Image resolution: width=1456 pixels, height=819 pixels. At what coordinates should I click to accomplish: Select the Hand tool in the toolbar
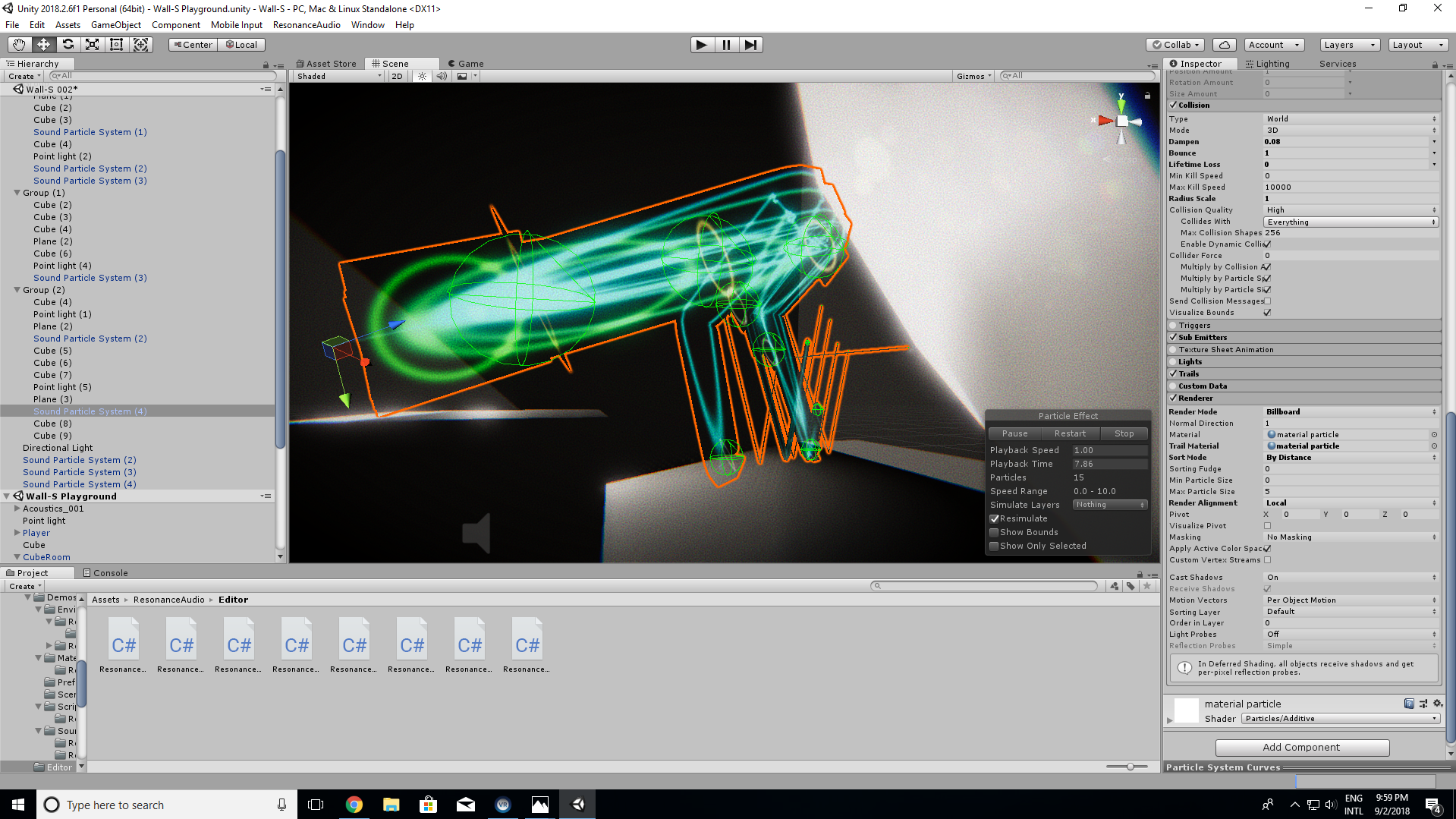pos(19,45)
